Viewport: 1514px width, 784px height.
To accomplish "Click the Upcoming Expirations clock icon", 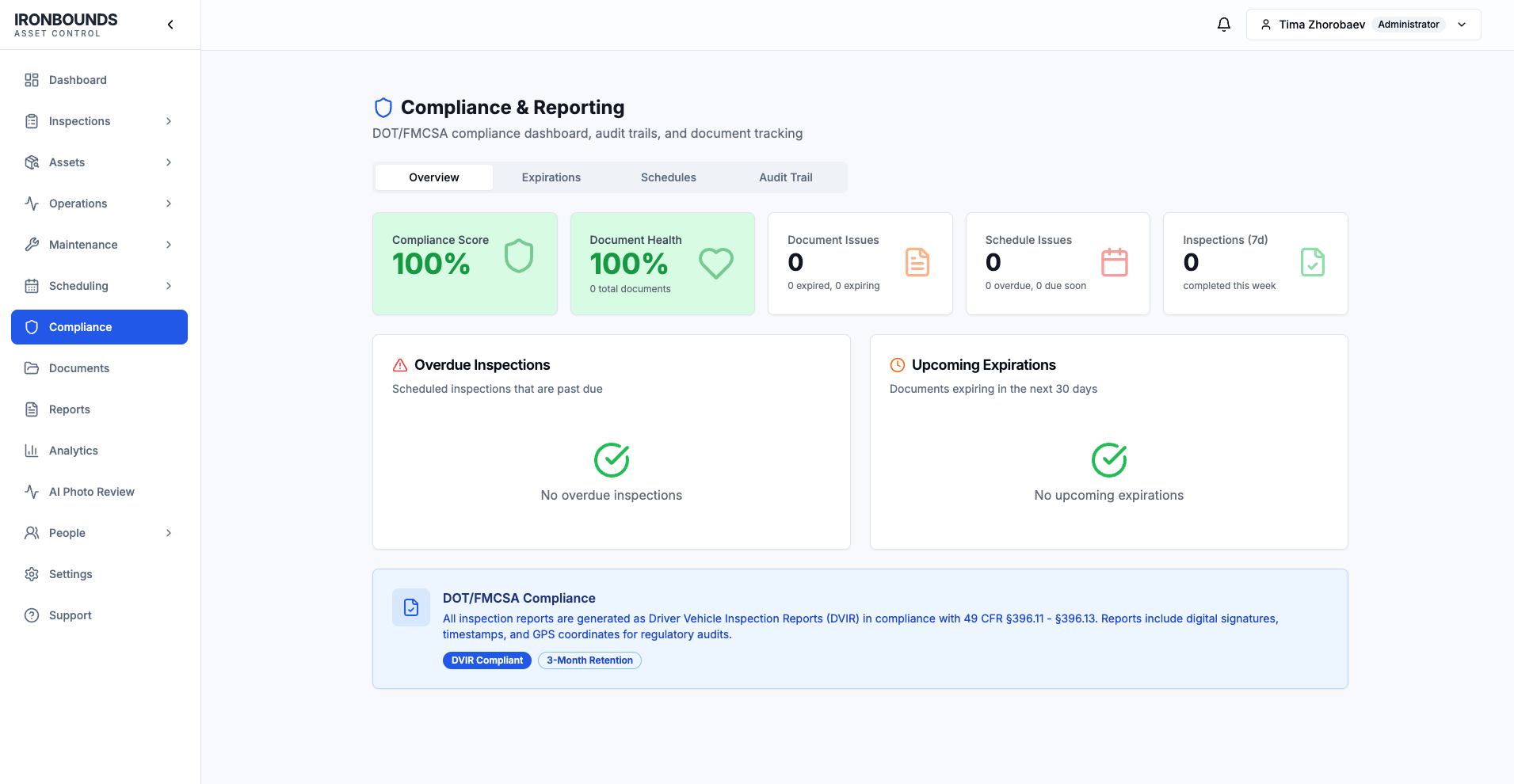I will click(898, 365).
